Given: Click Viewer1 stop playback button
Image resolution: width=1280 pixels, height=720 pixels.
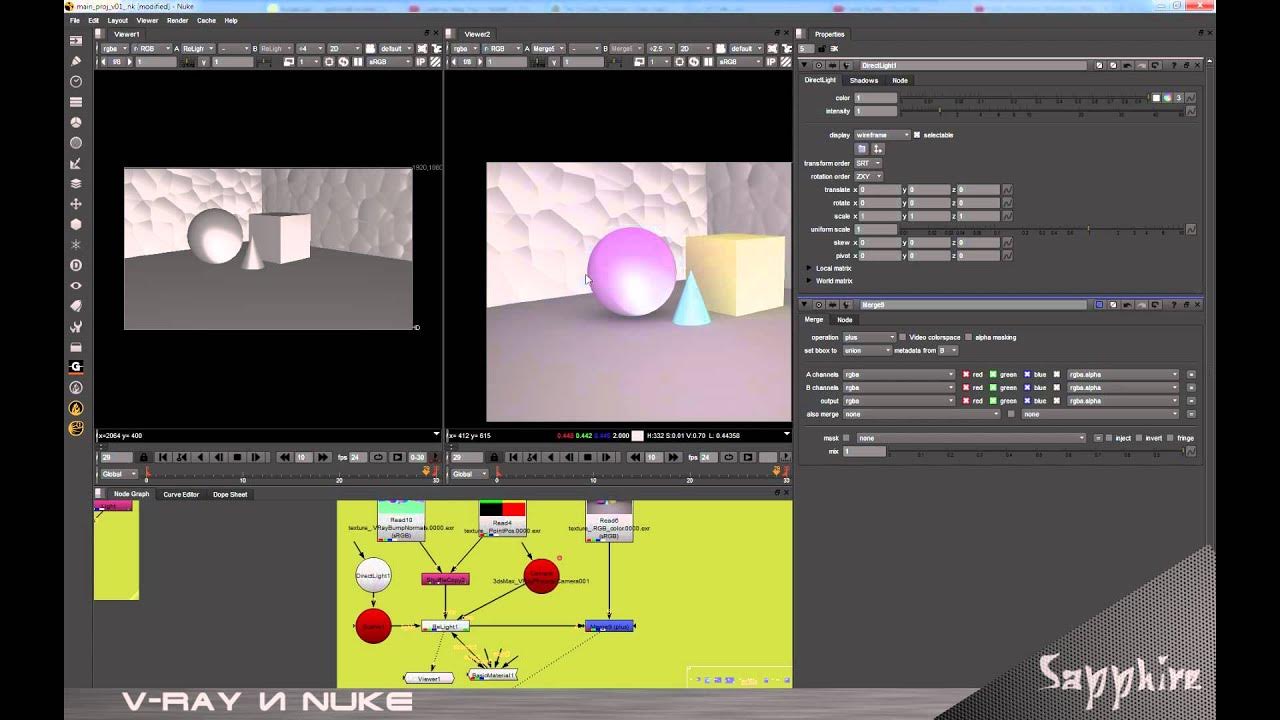Looking at the screenshot, I should coord(237,457).
